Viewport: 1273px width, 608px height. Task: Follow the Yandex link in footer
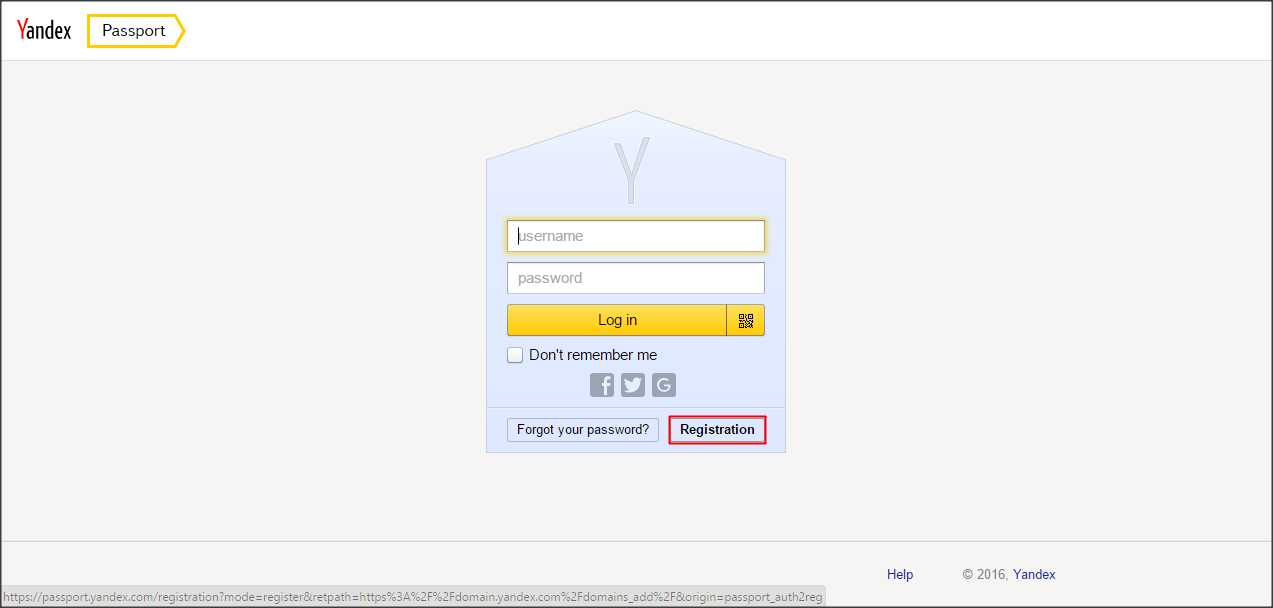(x=1034, y=574)
